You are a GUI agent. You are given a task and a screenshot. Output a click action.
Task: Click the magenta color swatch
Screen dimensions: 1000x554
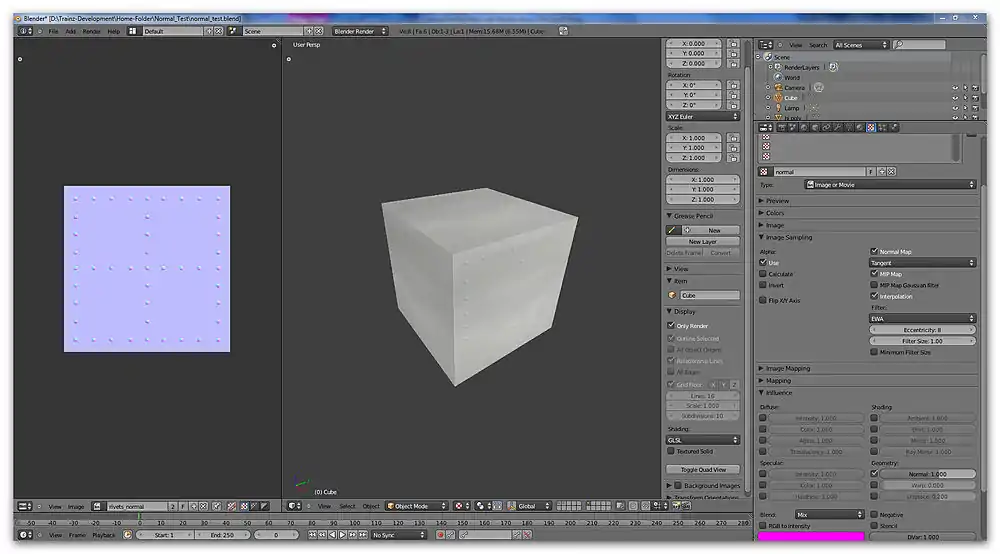pyautogui.click(x=809, y=537)
